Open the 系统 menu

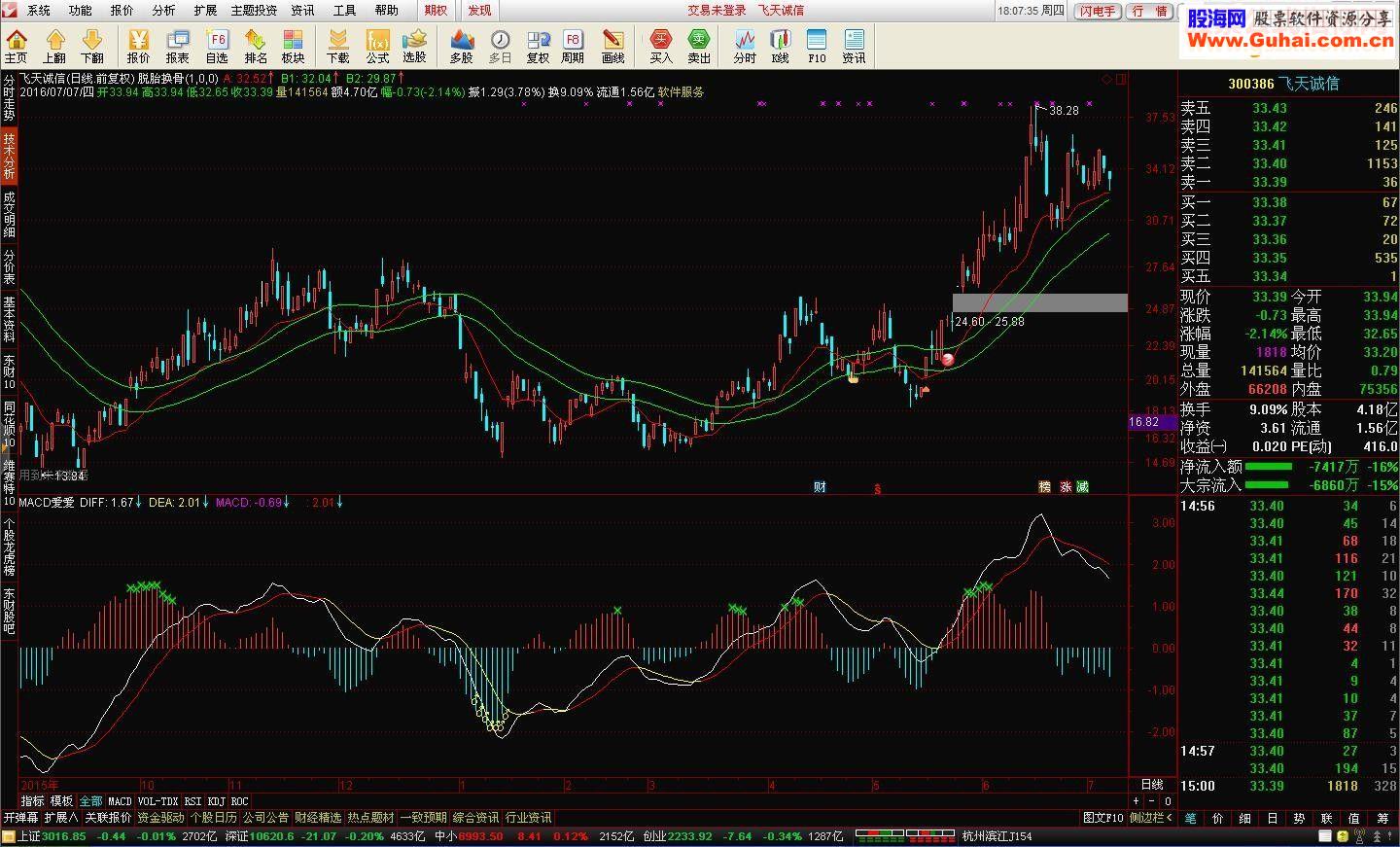39,10
